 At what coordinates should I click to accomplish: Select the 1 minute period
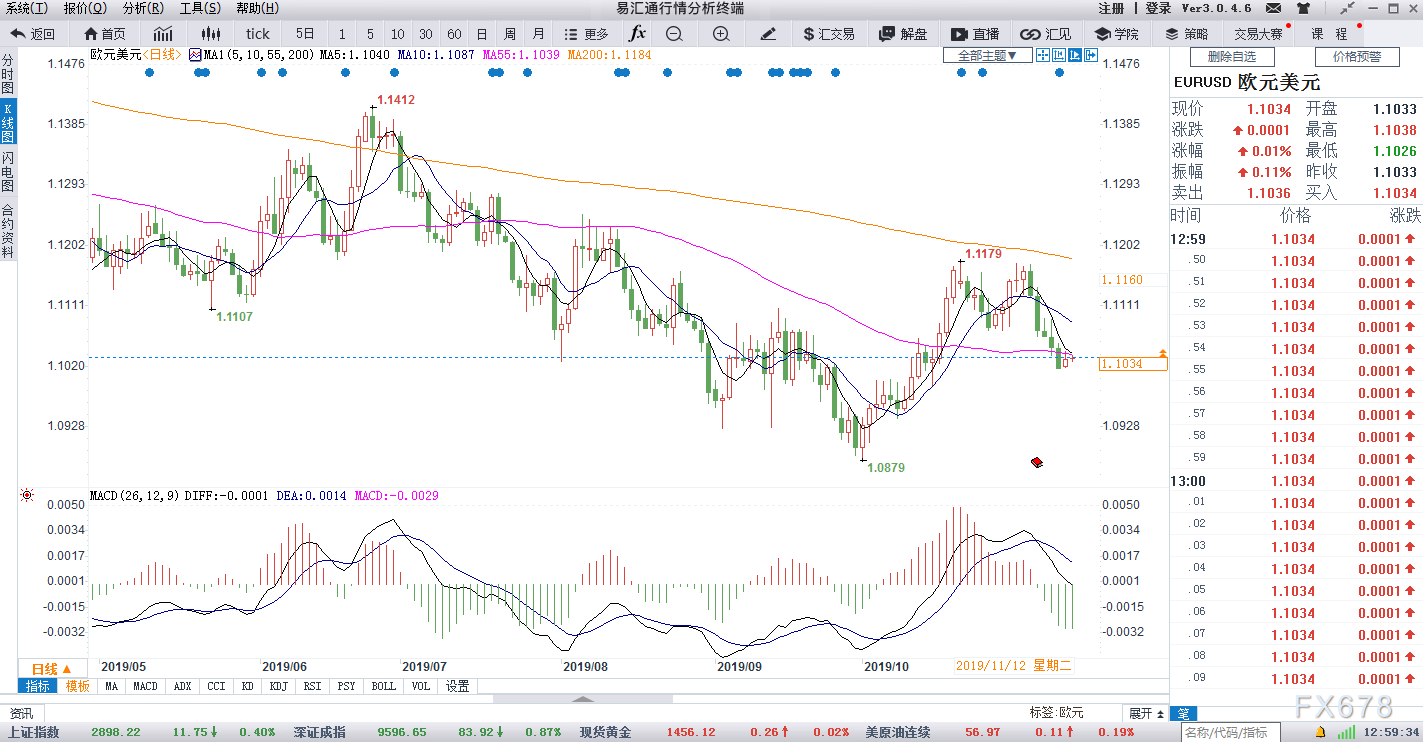342,33
